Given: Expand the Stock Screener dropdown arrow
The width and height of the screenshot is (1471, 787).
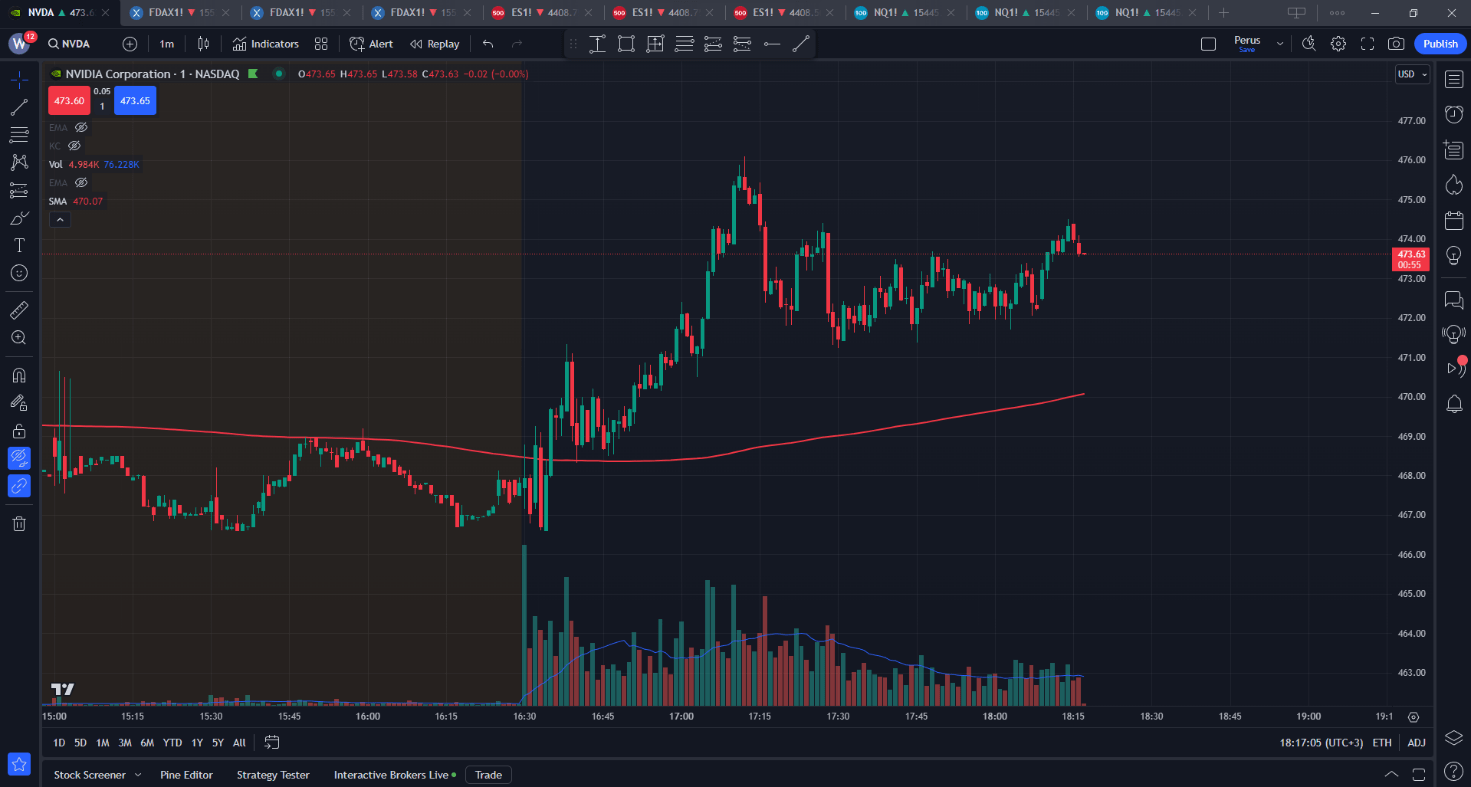Looking at the screenshot, I should pyautogui.click(x=138, y=775).
